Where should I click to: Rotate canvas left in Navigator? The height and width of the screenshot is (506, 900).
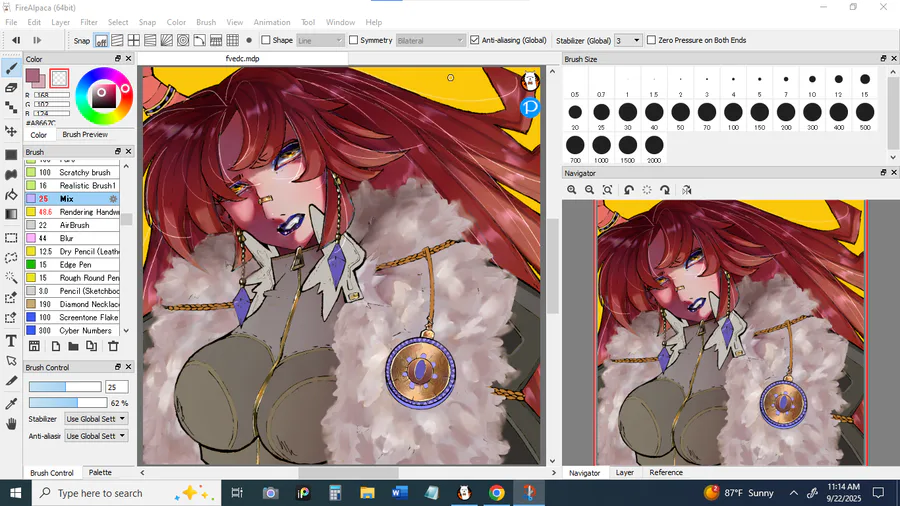click(x=629, y=190)
